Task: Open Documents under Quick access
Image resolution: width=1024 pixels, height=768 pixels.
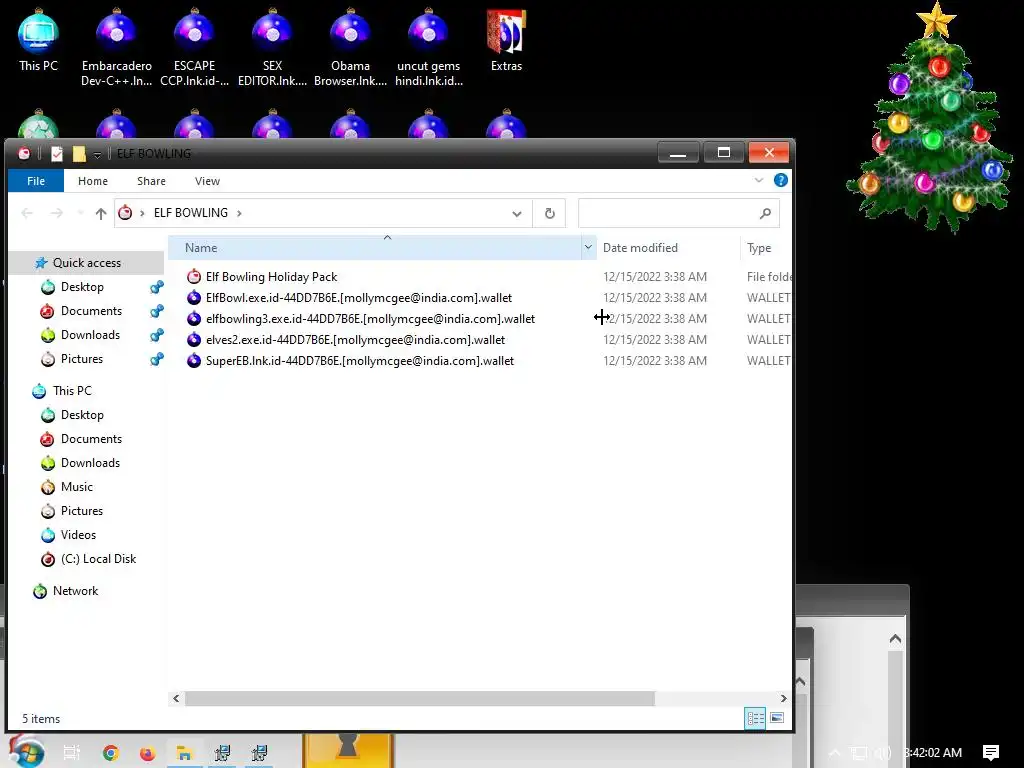Action: (91, 311)
